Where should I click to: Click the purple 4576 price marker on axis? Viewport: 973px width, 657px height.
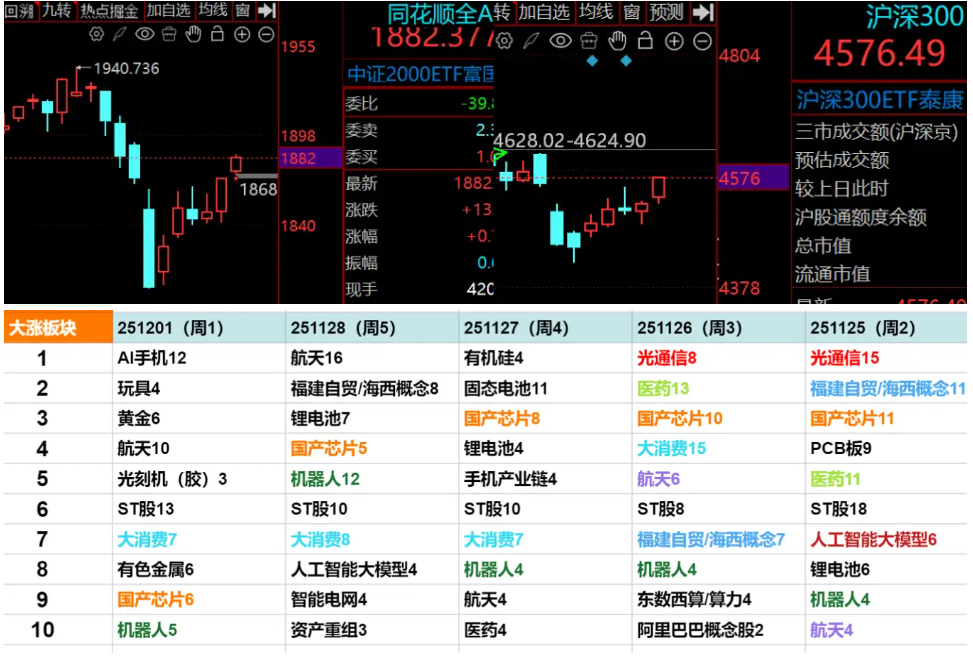point(739,178)
